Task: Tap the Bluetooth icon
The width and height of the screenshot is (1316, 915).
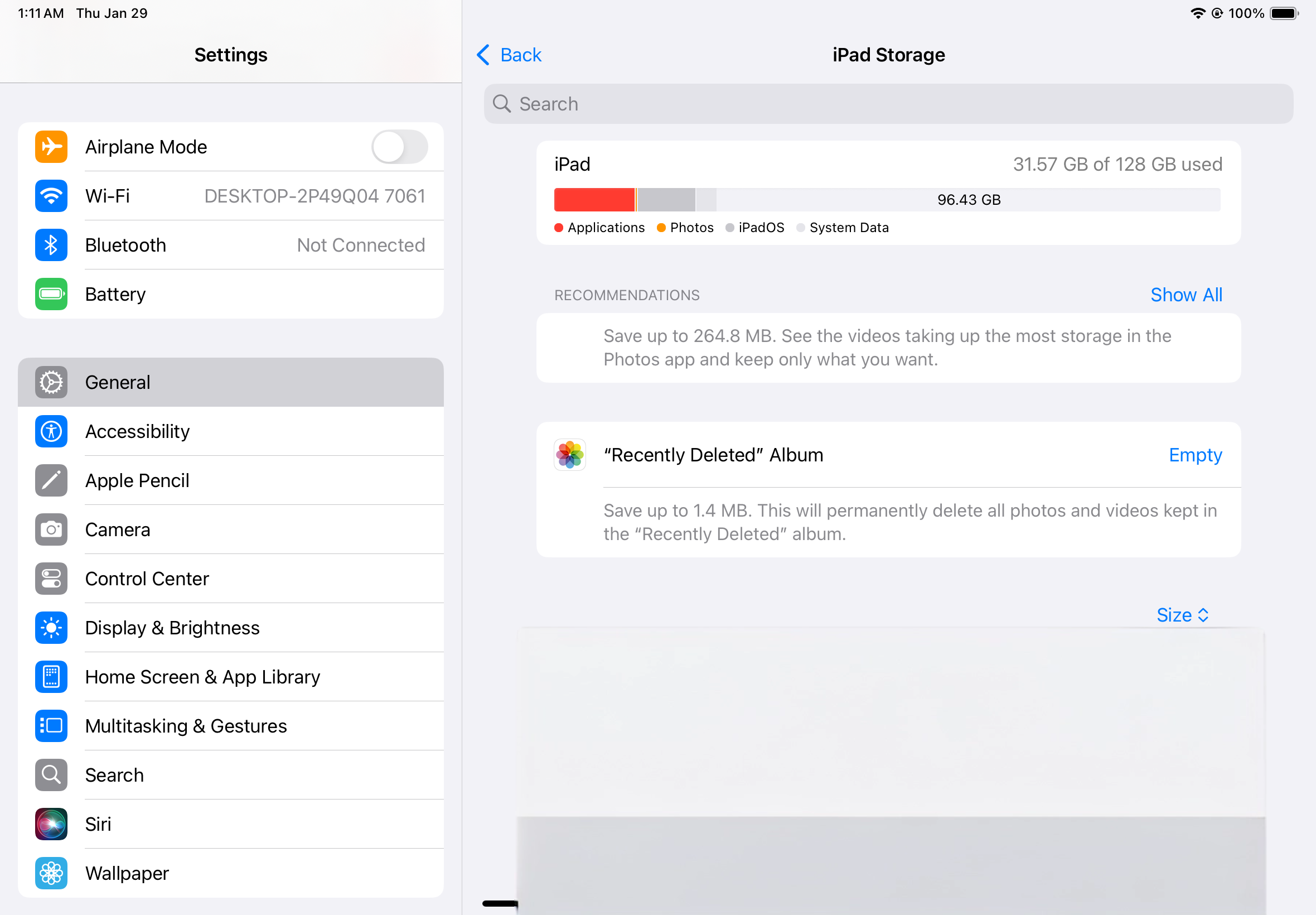Action: click(x=51, y=245)
